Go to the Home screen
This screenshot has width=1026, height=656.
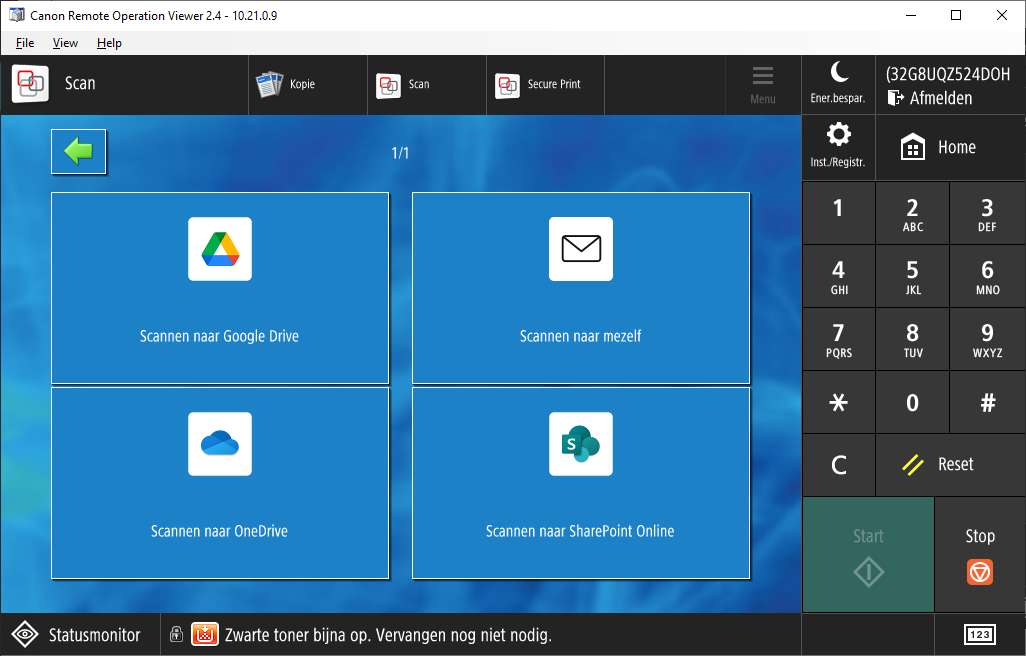pos(951,147)
